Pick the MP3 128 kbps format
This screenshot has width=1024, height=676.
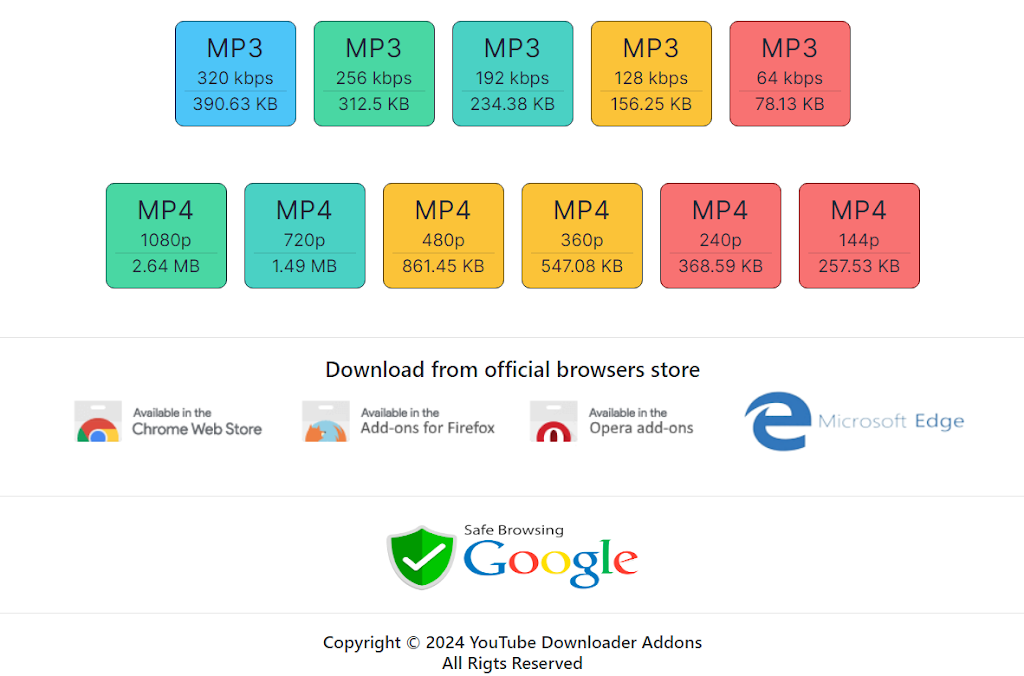point(651,74)
